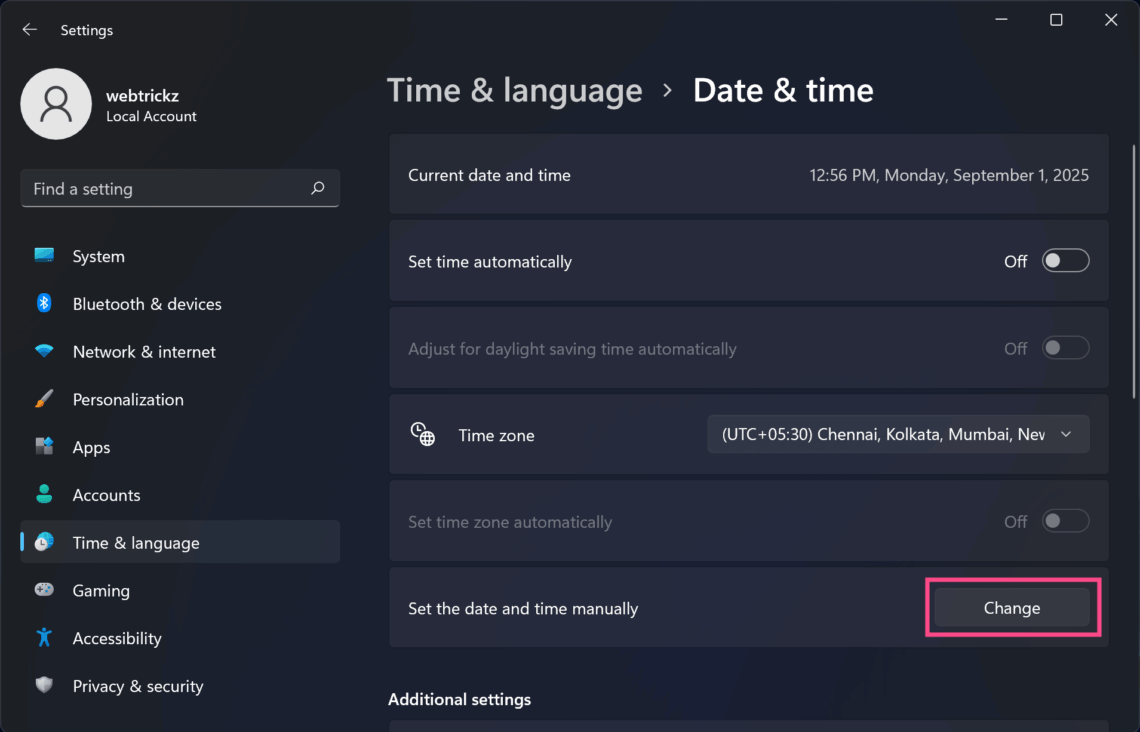Select the Network & internet icon
Image resolution: width=1140 pixels, height=732 pixels.
[x=44, y=352]
